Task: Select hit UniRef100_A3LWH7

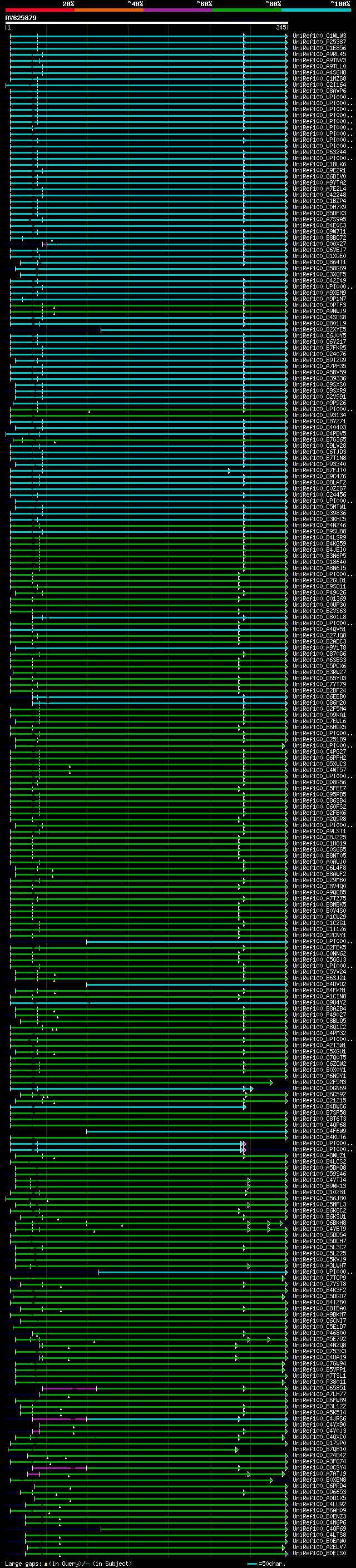Action: pos(319,1265)
